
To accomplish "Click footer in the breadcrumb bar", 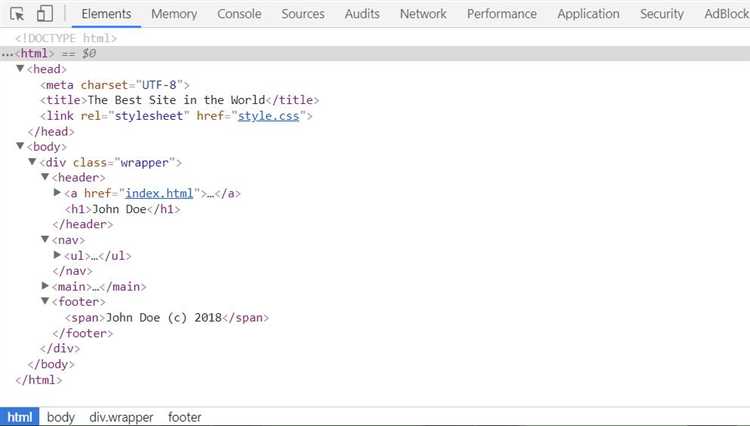I will tap(184, 417).
